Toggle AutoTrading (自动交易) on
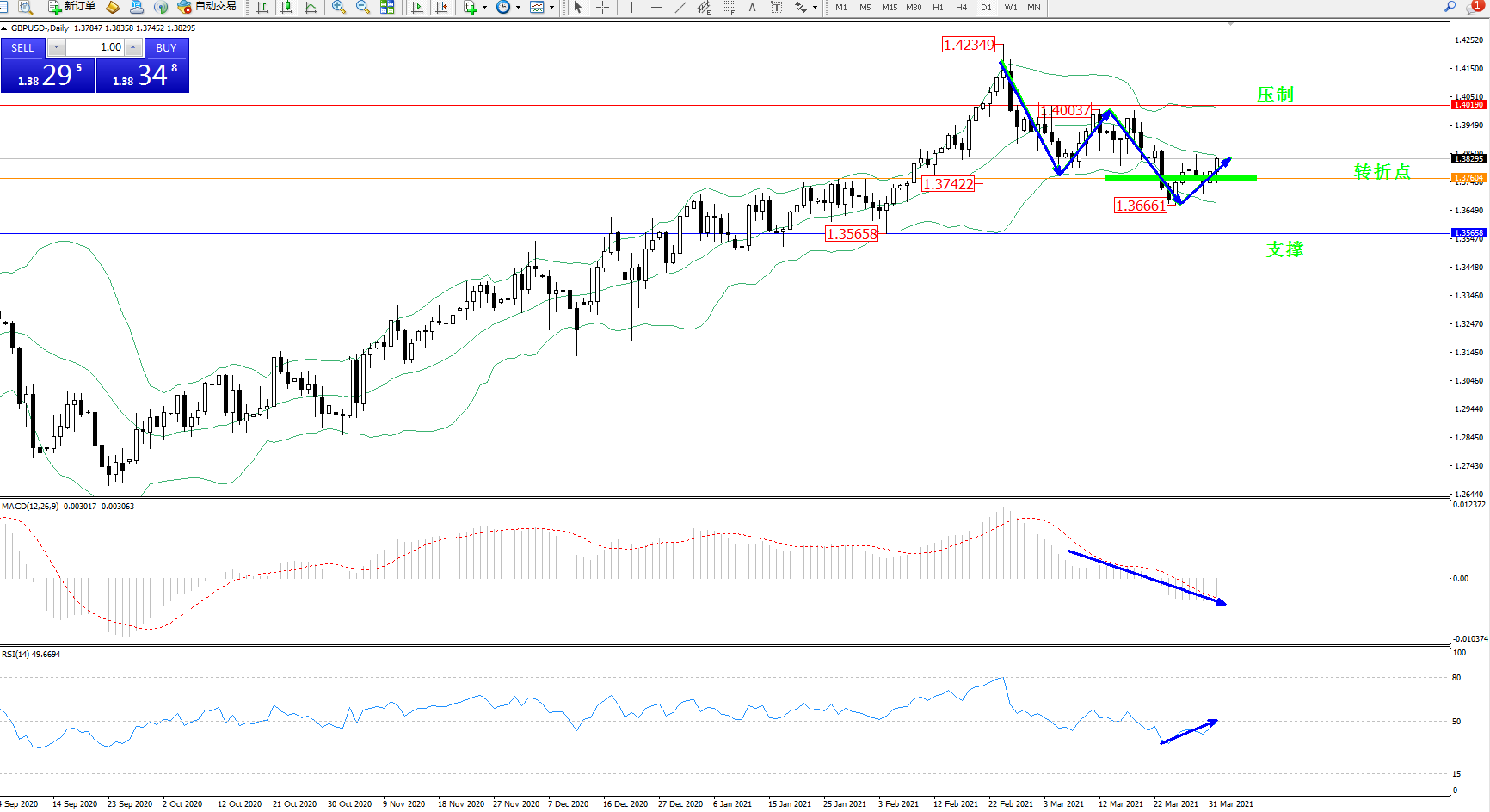1490x812 pixels. tap(206, 7)
